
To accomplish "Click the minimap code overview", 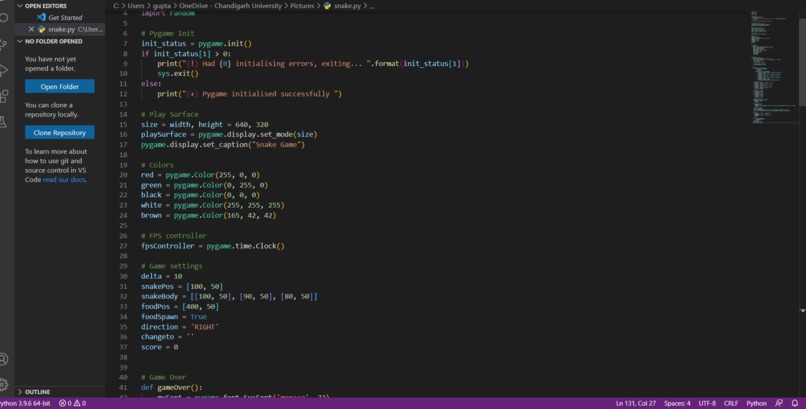I will tap(775, 67).
